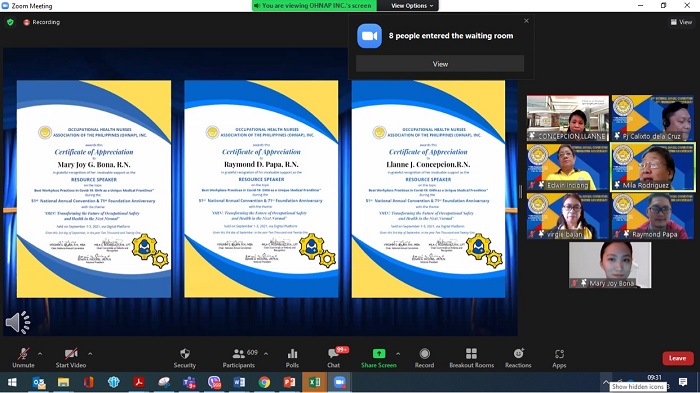Open File Explorer from the taskbar
The height and width of the screenshot is (393, 700).
63,382
